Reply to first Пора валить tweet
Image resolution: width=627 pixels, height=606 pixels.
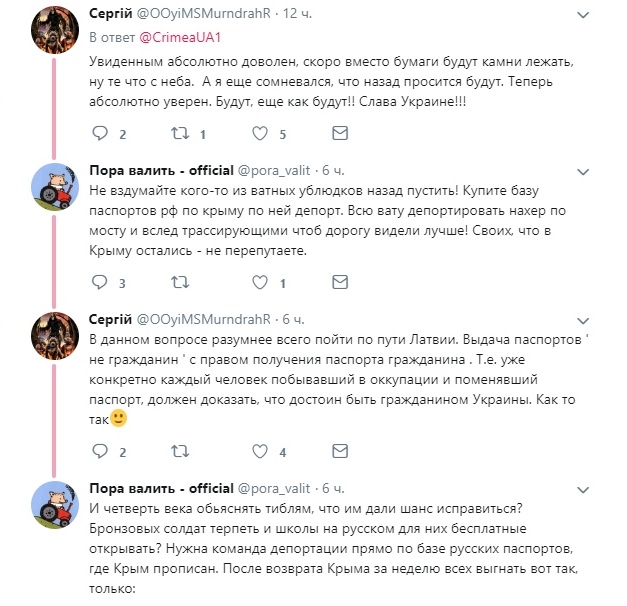coord(98,283)
